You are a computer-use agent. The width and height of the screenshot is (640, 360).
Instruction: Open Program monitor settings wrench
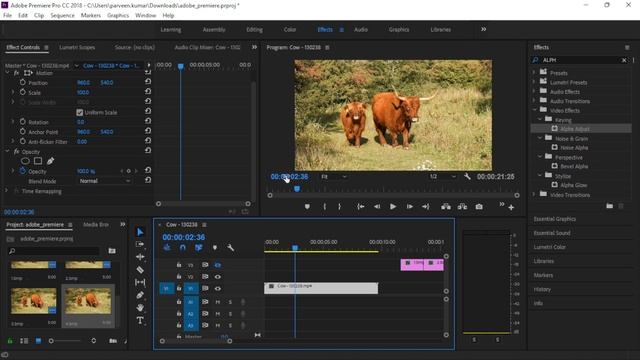pos(467,176)
